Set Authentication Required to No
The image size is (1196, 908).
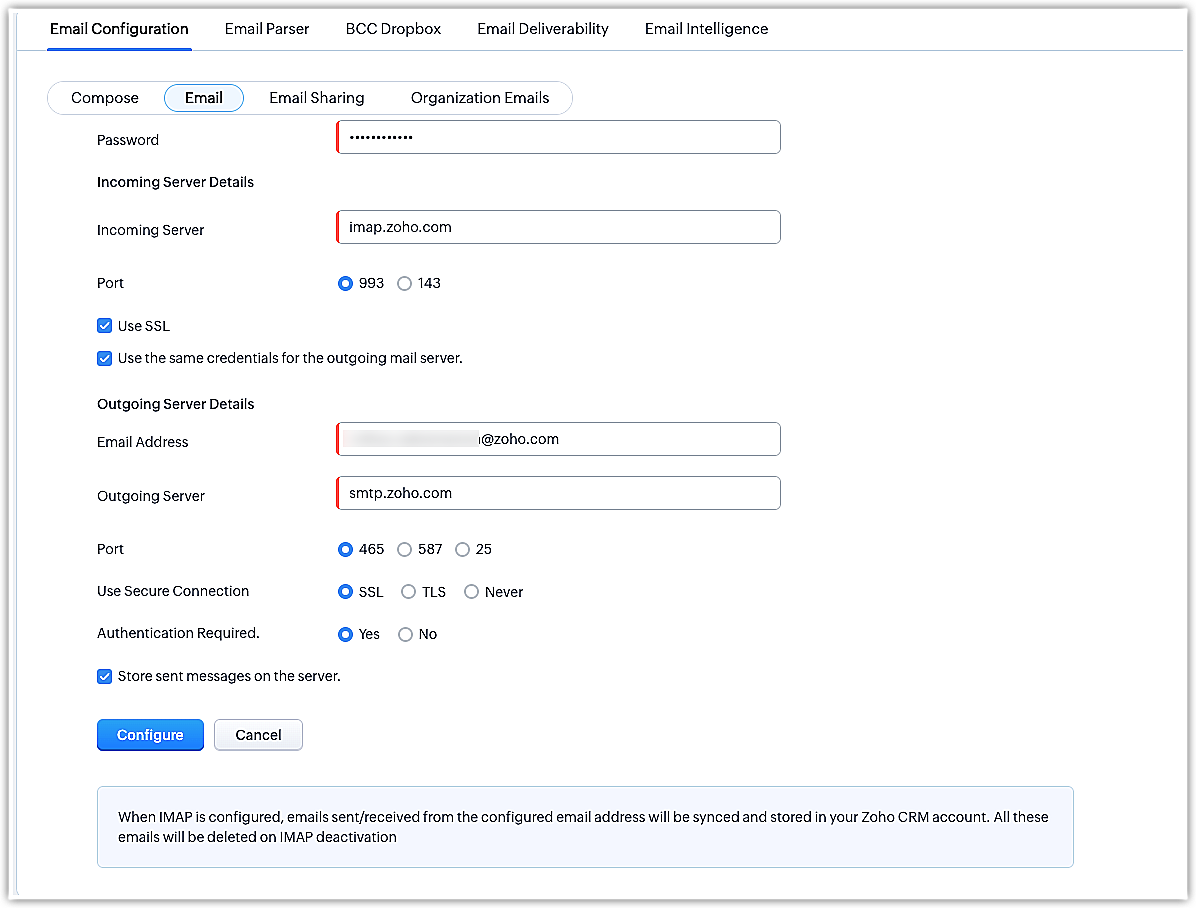[x=406, y=634]
